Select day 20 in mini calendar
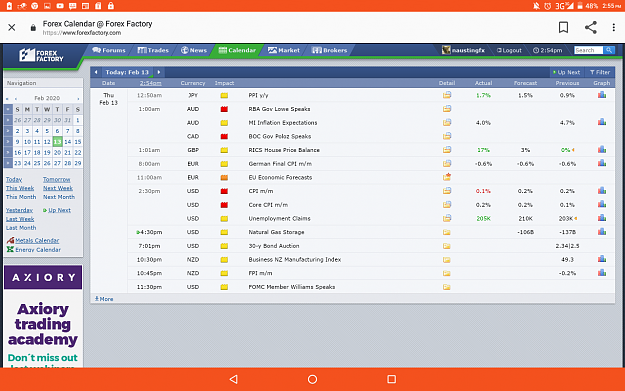Viewport: 625px width, 391px height. point(57,152)
